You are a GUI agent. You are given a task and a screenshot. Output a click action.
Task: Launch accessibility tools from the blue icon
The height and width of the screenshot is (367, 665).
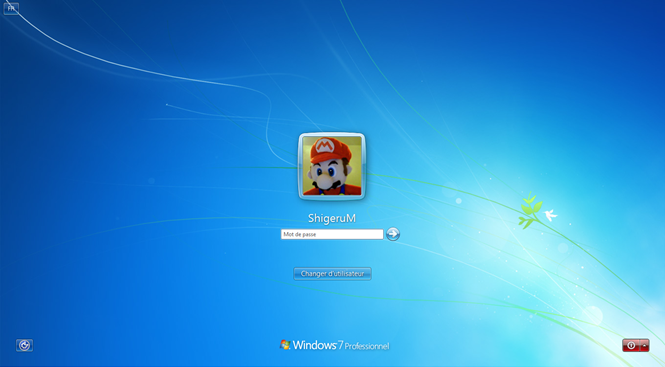pyautogui.click(x=25, y=345)
